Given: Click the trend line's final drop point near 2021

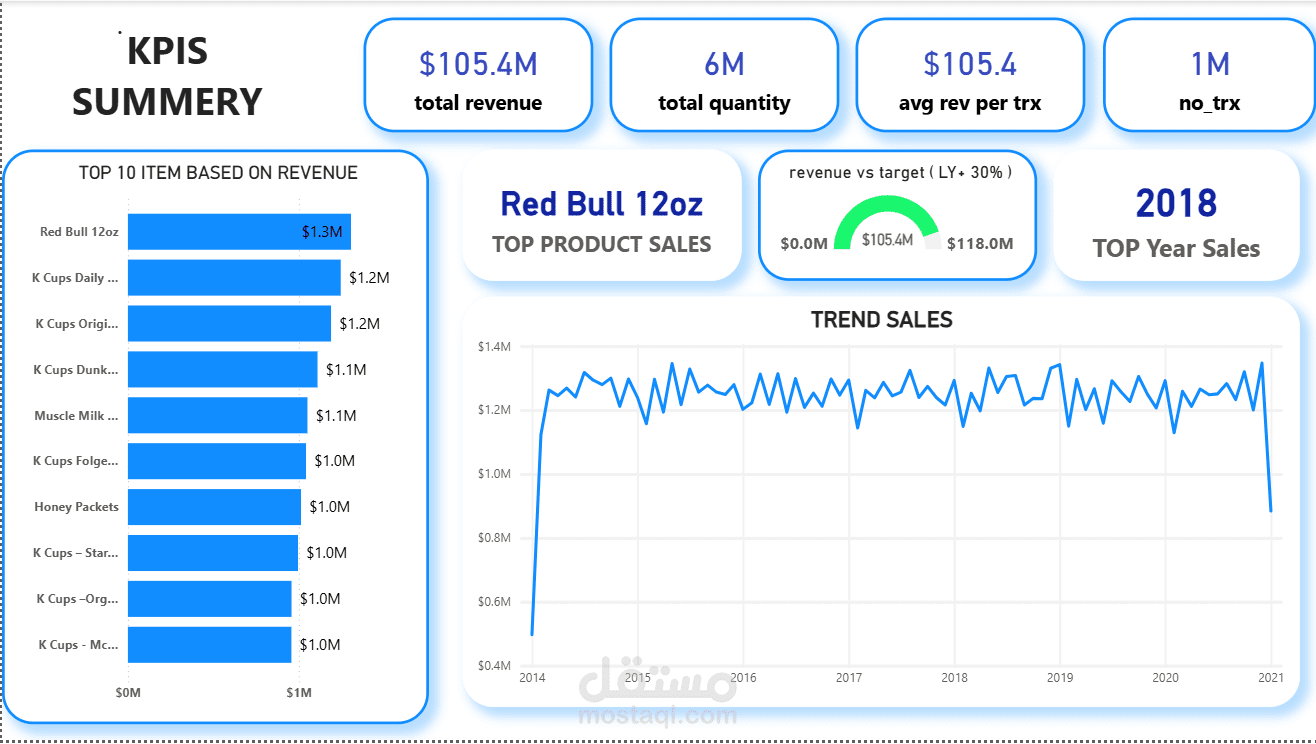Looking at the screenshot, I should click(x=1271, y=510).
